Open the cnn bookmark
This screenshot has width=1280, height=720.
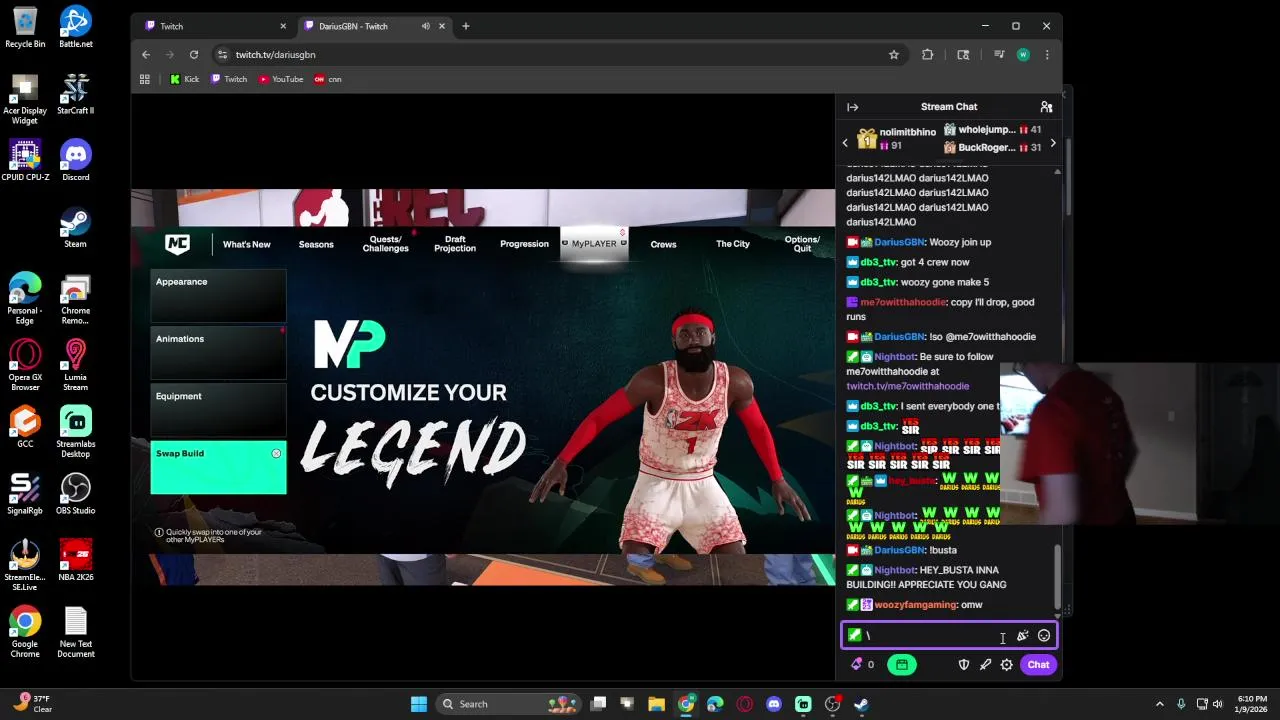327,79
